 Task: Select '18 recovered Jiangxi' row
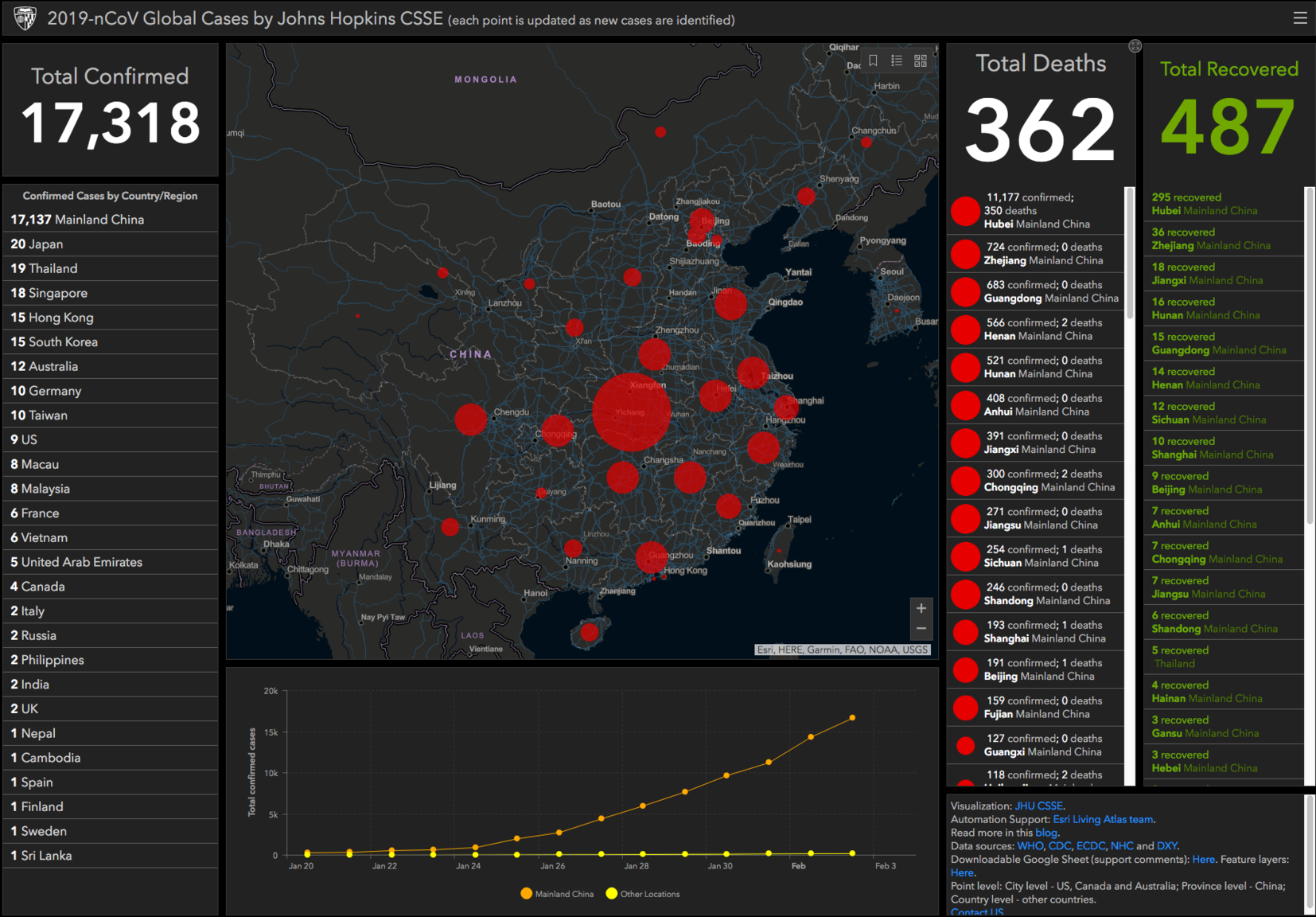1225,274
